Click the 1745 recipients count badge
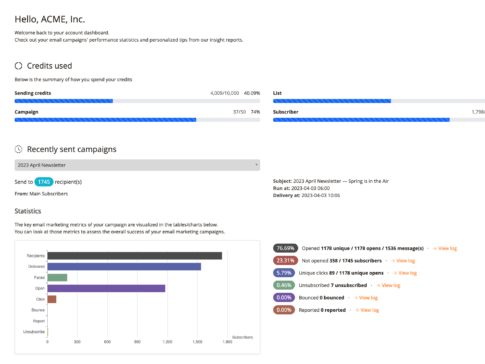This screenshot has width=485, height=364. pyautogui.click(x=44, y=182)
